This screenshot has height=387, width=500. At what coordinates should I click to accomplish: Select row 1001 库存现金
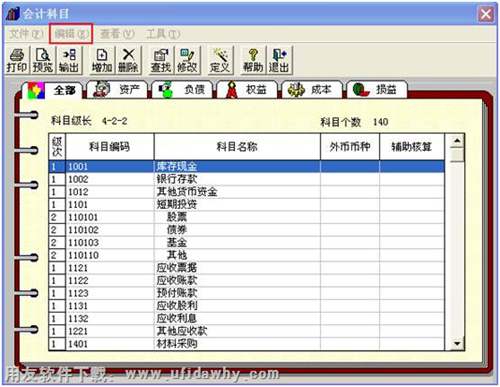(247, 166)
